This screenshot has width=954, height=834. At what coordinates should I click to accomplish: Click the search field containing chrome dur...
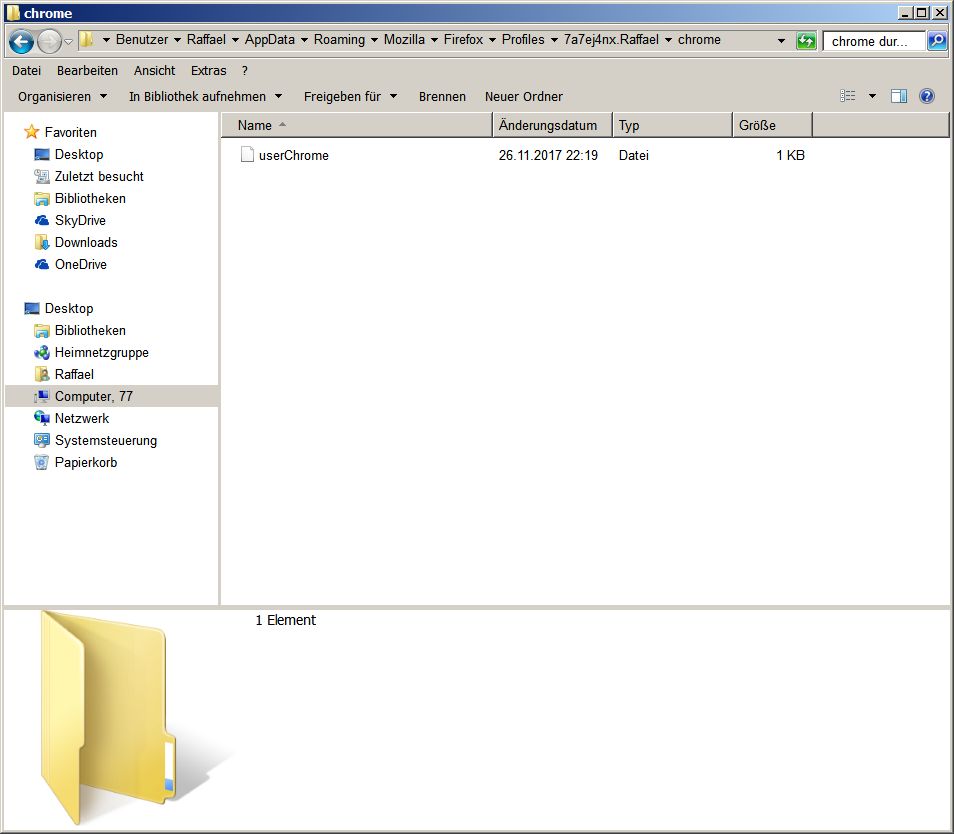click(874, 41)
